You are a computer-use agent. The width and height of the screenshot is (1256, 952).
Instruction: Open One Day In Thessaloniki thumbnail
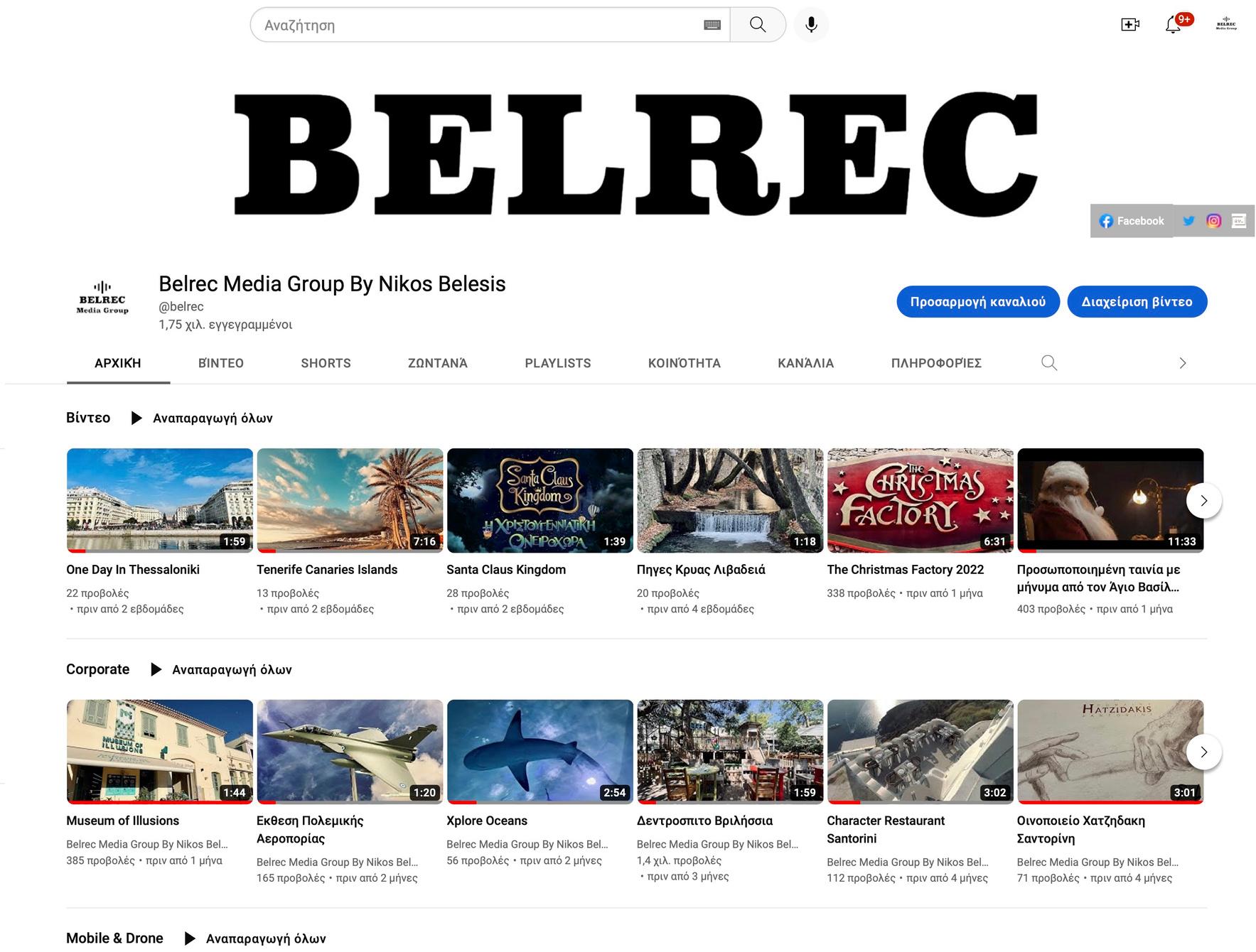[x=160, y=500]
